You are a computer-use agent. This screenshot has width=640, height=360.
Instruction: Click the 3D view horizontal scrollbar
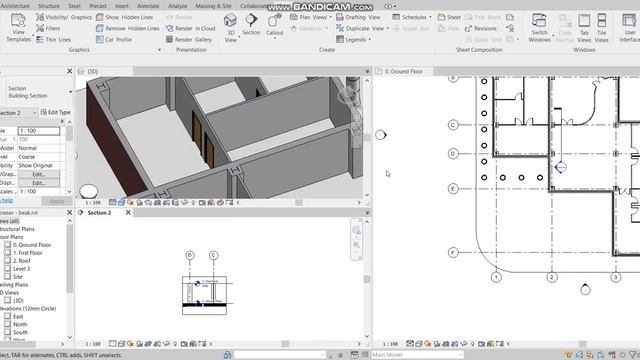coord(299,202)
